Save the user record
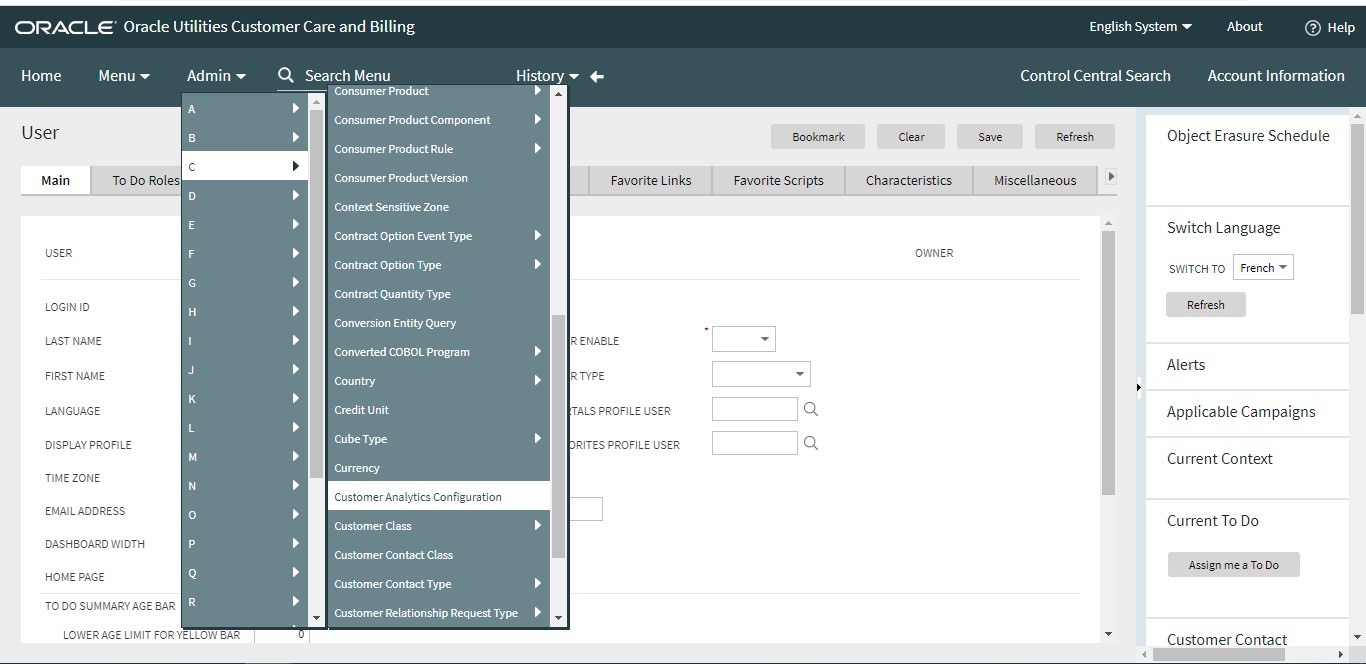Screen dimensions: 1366x664 989,136
